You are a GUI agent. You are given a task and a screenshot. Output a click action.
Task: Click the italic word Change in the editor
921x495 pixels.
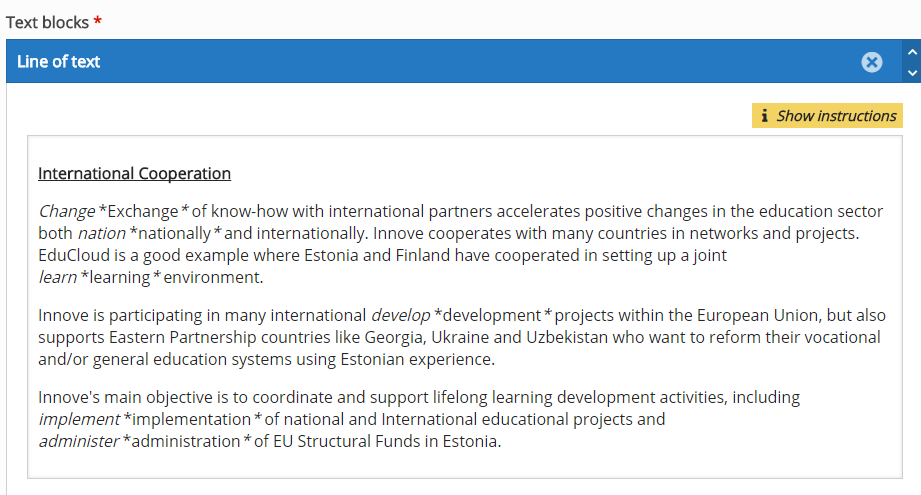point(66,211)
